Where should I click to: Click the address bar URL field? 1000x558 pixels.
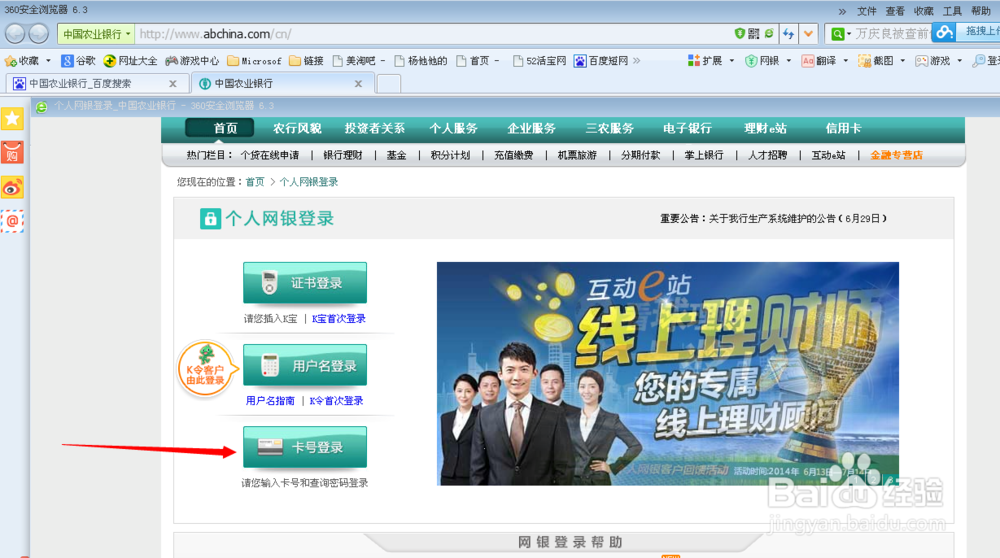point(434,34)
